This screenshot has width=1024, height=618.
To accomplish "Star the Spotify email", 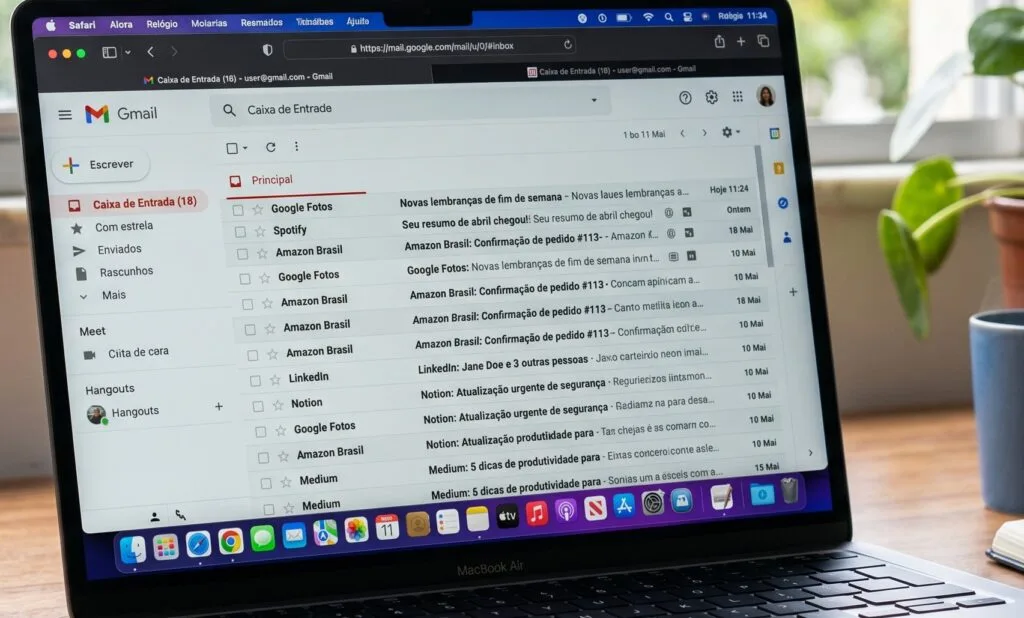I will coord(260,231).
